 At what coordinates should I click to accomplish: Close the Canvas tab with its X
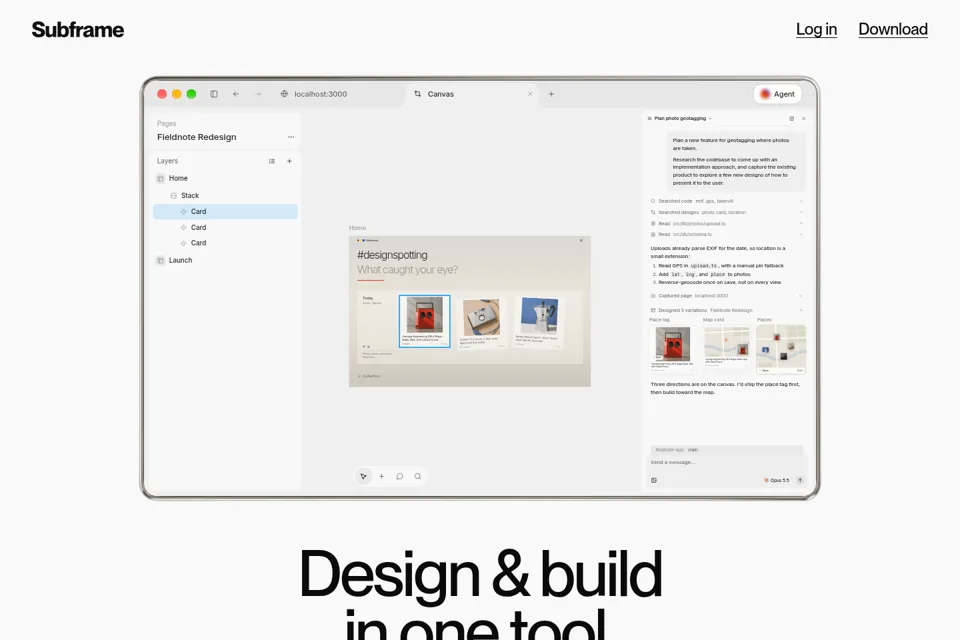click(x=530, y=94)
